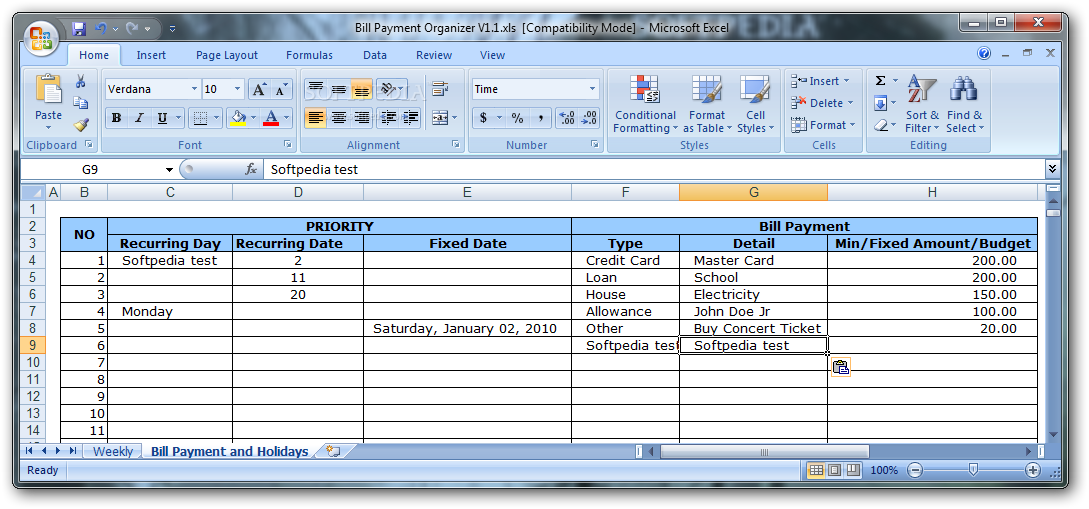The width and height of the screenshot is (1089, 509).
Task: Click the AutoSum sigma icon
Action: coord(880,81)
